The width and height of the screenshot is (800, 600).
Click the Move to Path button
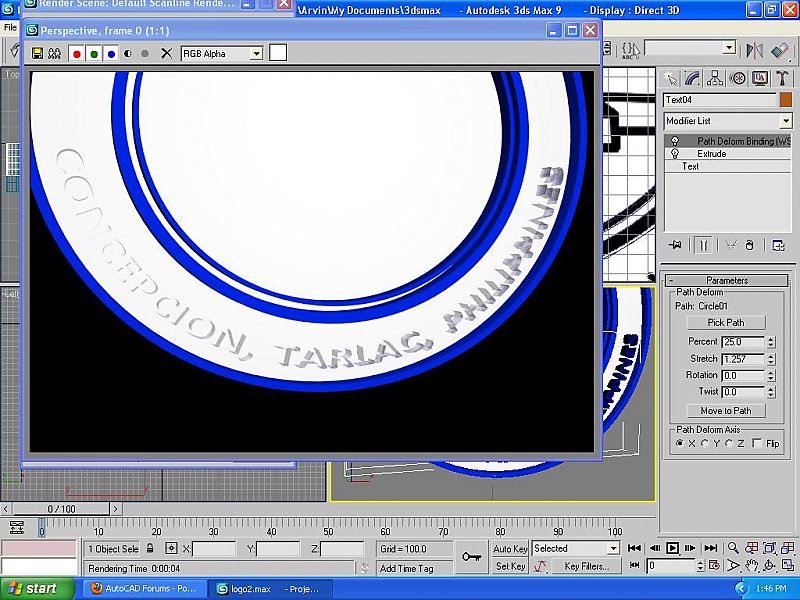pyautogui.click(x=726, y=411)
